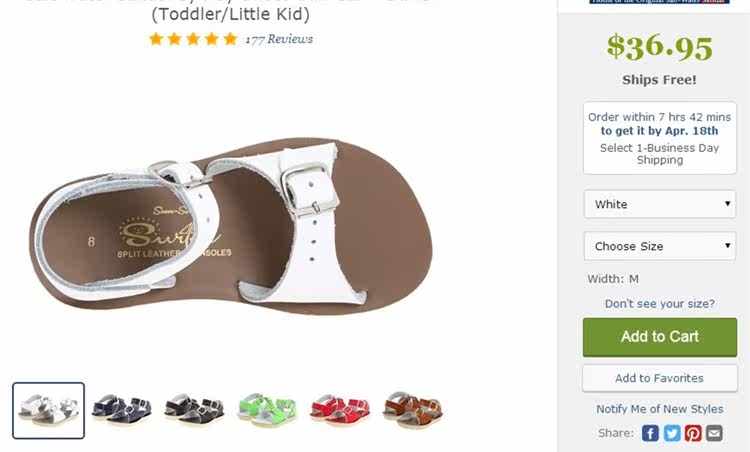
Task: Click the five-star rating icons
Action: 193,39
